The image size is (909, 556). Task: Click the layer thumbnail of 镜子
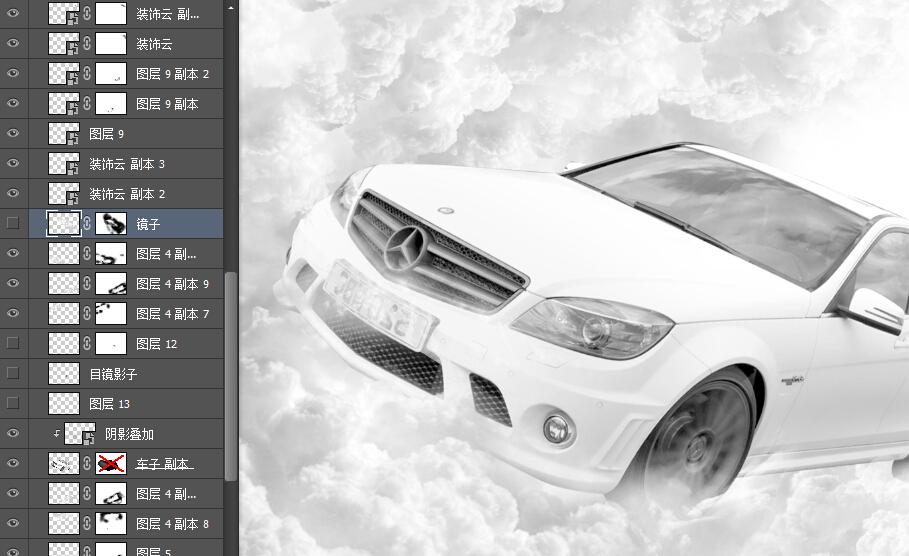(64, 223)
